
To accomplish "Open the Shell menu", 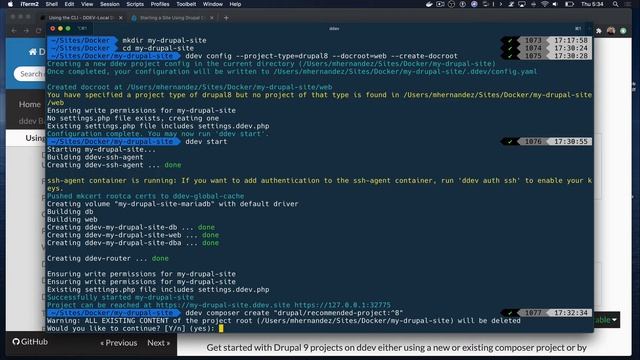I will (x=51, y=4).
